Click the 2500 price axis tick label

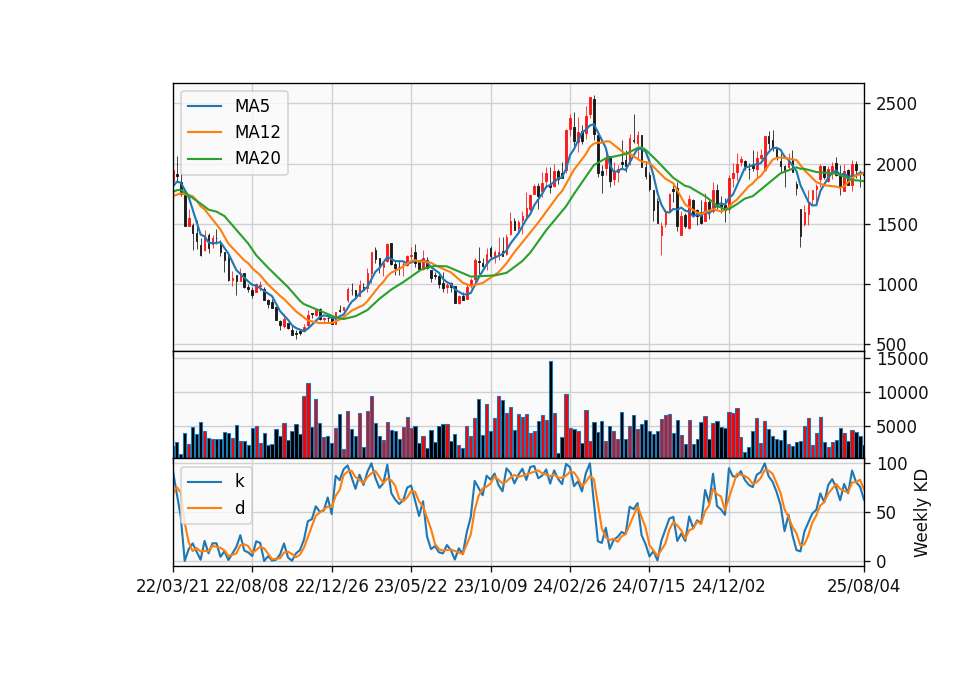click(x=896, y=104)
